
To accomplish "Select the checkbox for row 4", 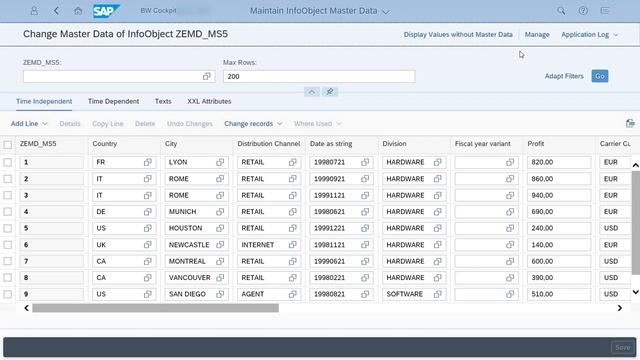I will pos(8,211).
